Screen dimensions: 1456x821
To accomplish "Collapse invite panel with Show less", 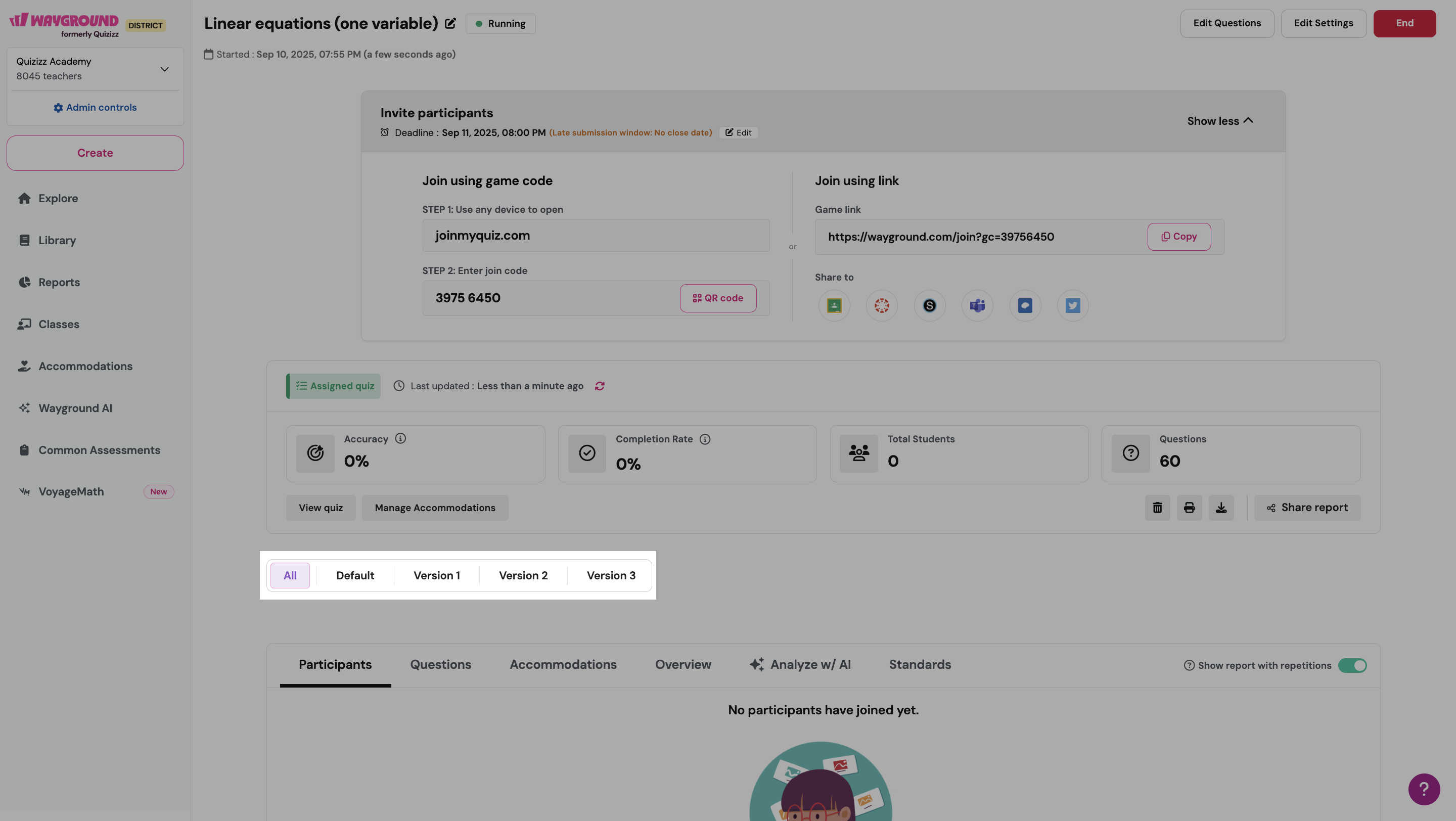I will [1220, 121].
